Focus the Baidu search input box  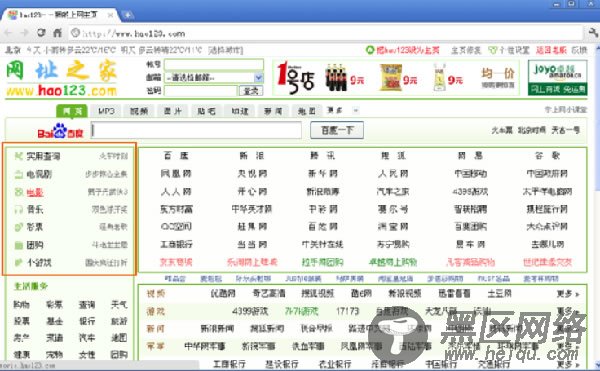point(196,130)
